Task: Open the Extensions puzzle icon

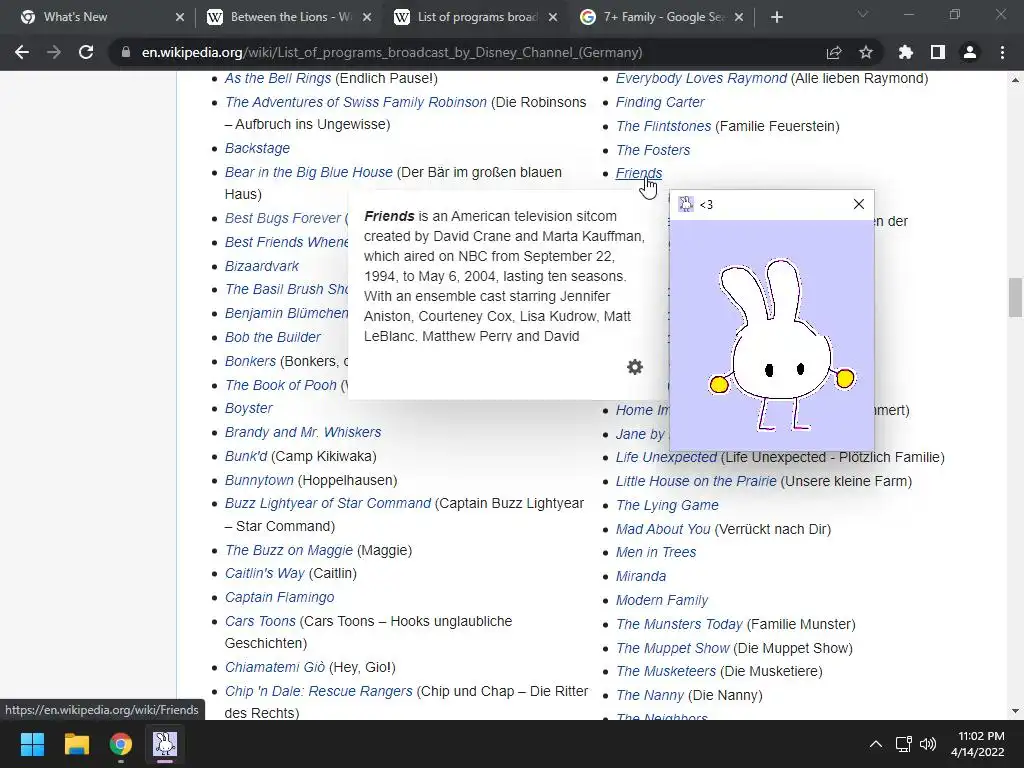Action: [906, 52]
